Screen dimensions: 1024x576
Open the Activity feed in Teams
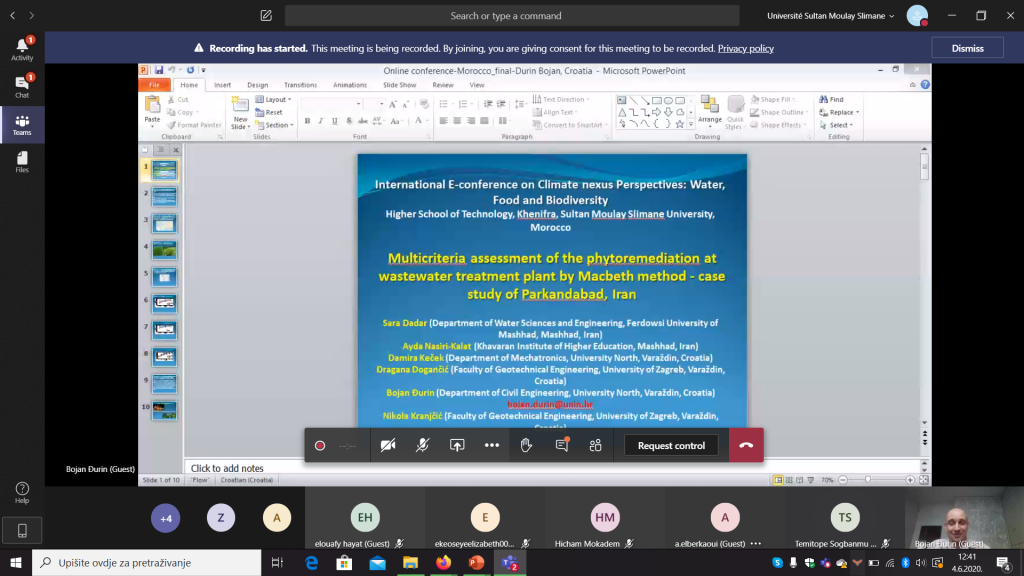[22, 49]
